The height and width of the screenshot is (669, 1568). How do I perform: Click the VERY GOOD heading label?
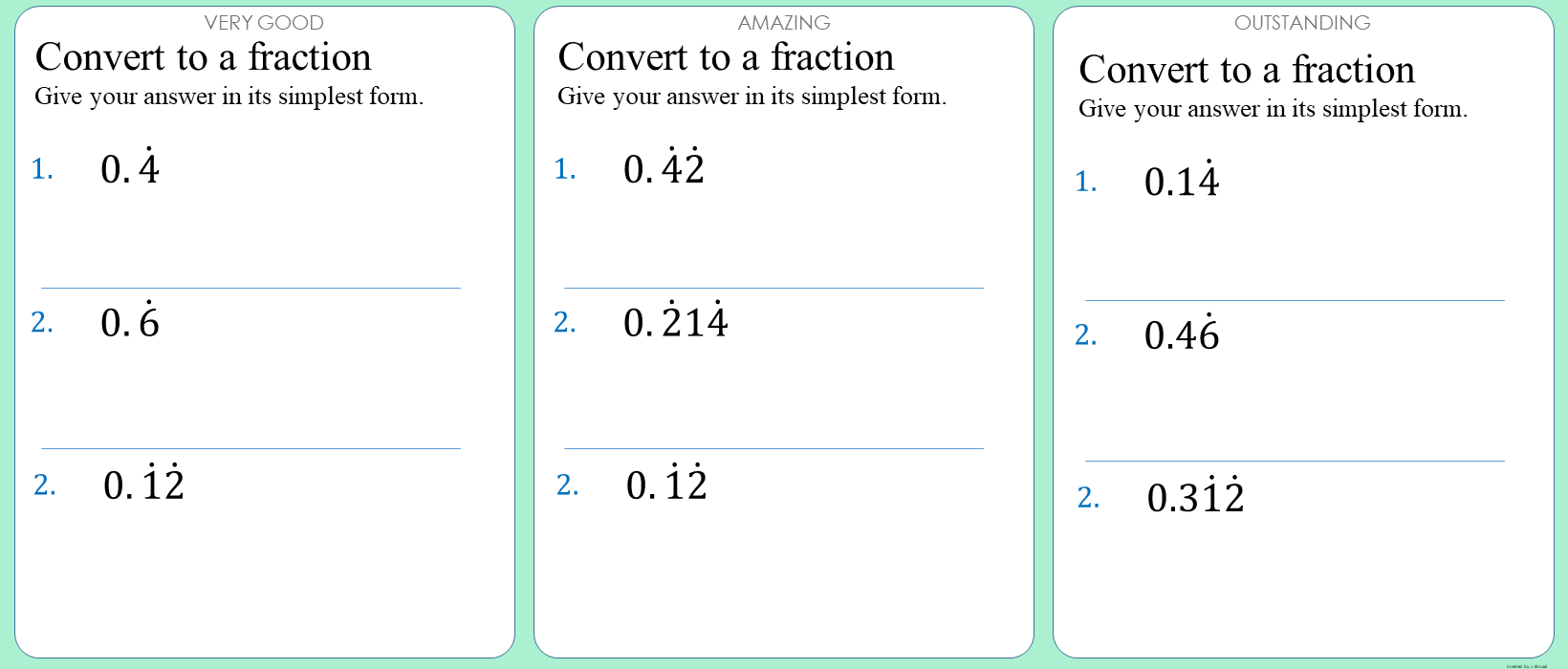click(264, 23)
